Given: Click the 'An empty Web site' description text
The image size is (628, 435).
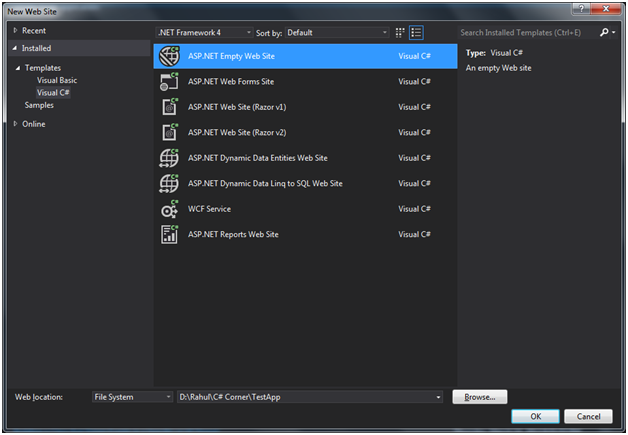Looking at the screenshot, I should tap(498, 68).
